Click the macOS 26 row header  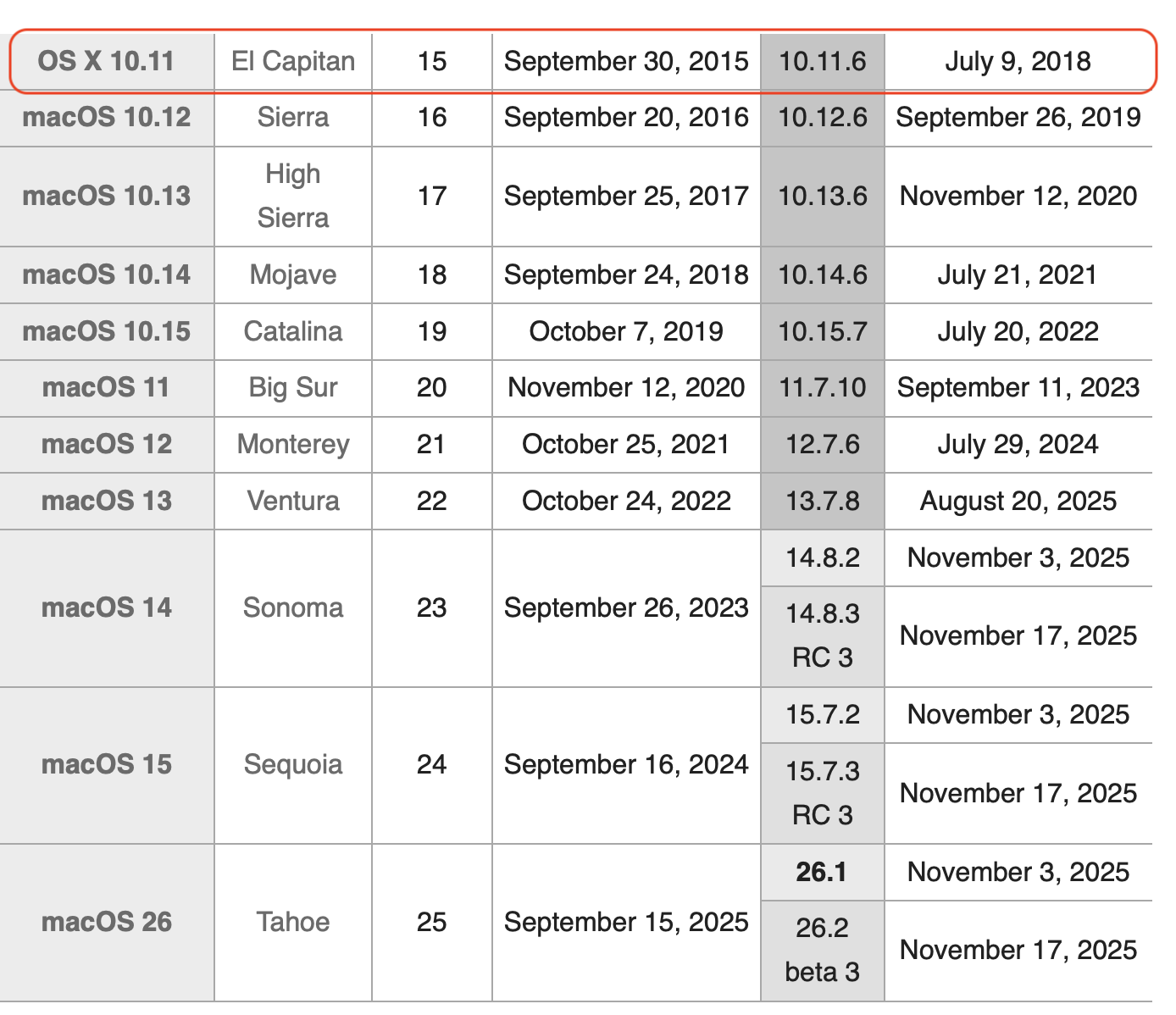107,922
